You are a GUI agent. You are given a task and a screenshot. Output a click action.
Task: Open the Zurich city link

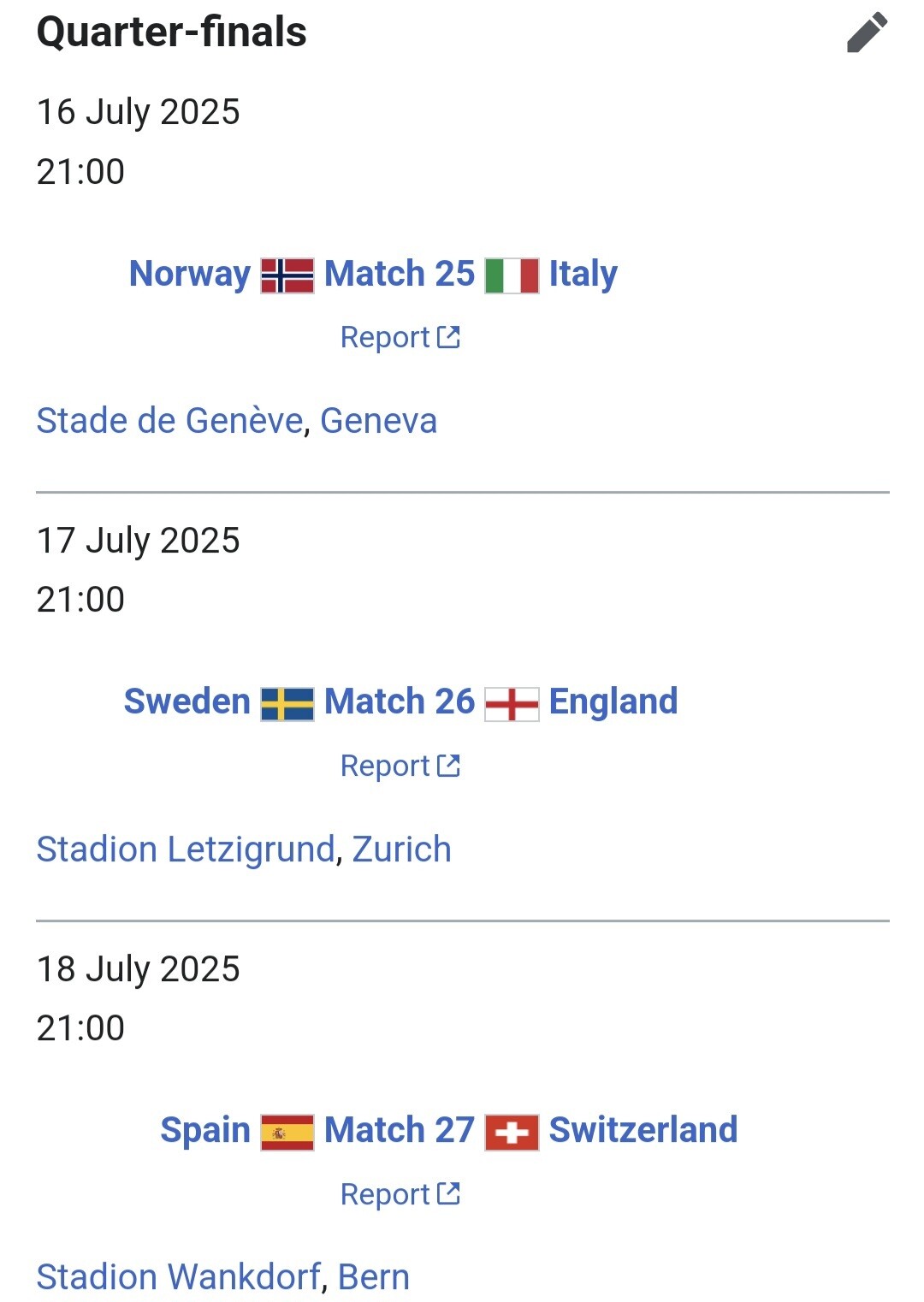point(401,849)
